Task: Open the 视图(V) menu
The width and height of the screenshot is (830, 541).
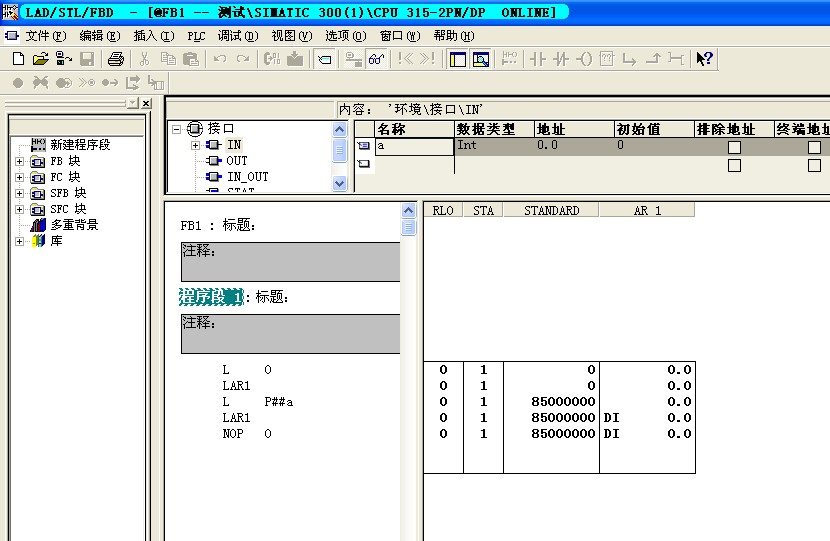Action: [x=292, y=35]
